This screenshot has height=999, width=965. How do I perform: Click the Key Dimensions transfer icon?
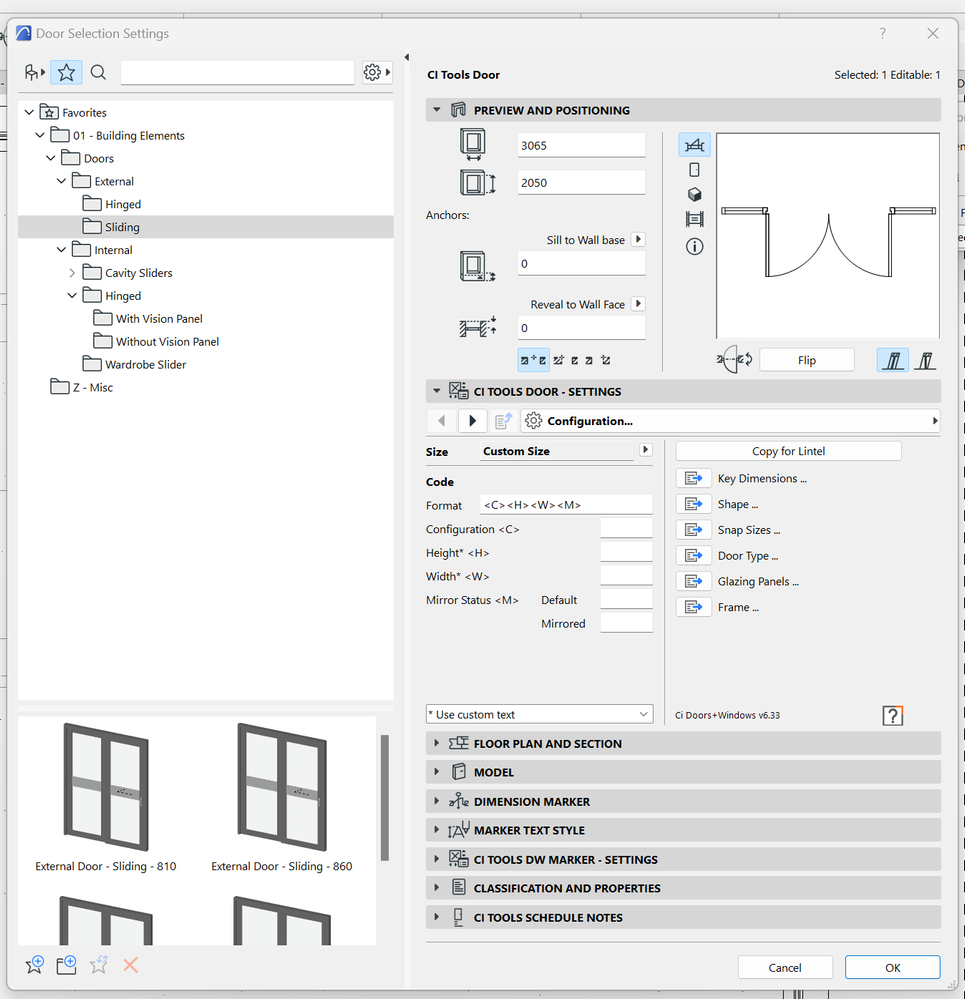click(x=693, y=477)
